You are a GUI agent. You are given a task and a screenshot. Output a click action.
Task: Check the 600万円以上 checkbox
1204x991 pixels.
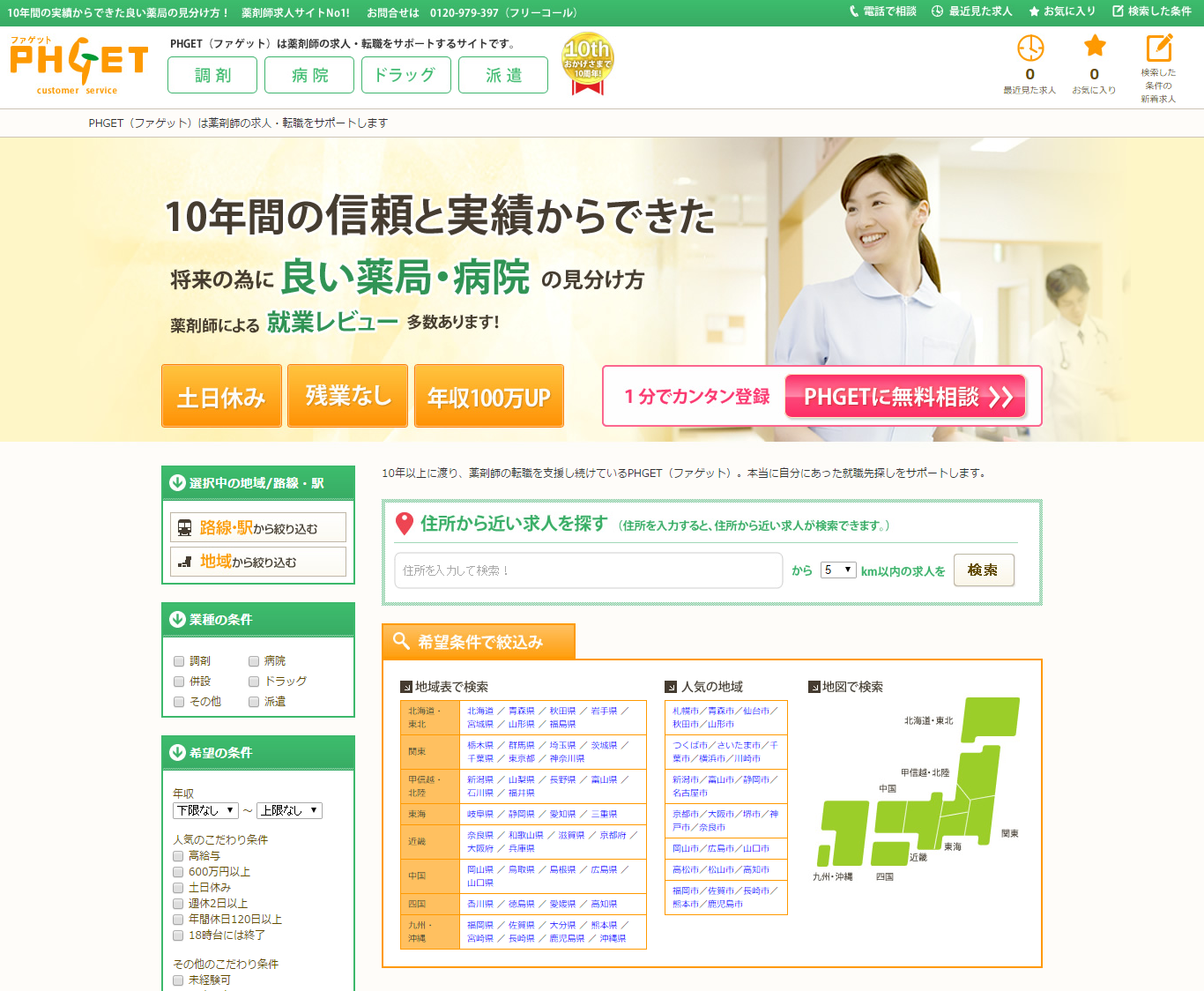pos(179,872)
